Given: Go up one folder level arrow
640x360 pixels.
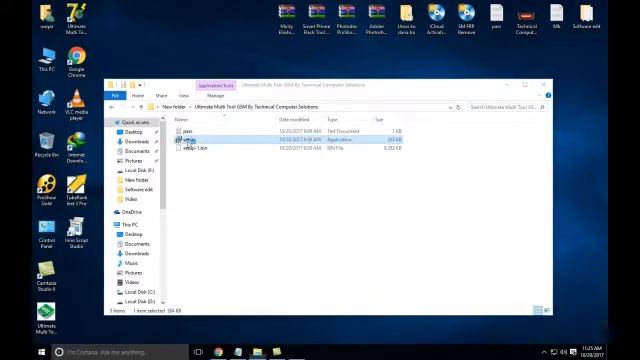Looking at the screenshot, I should (x=141, y=107).
